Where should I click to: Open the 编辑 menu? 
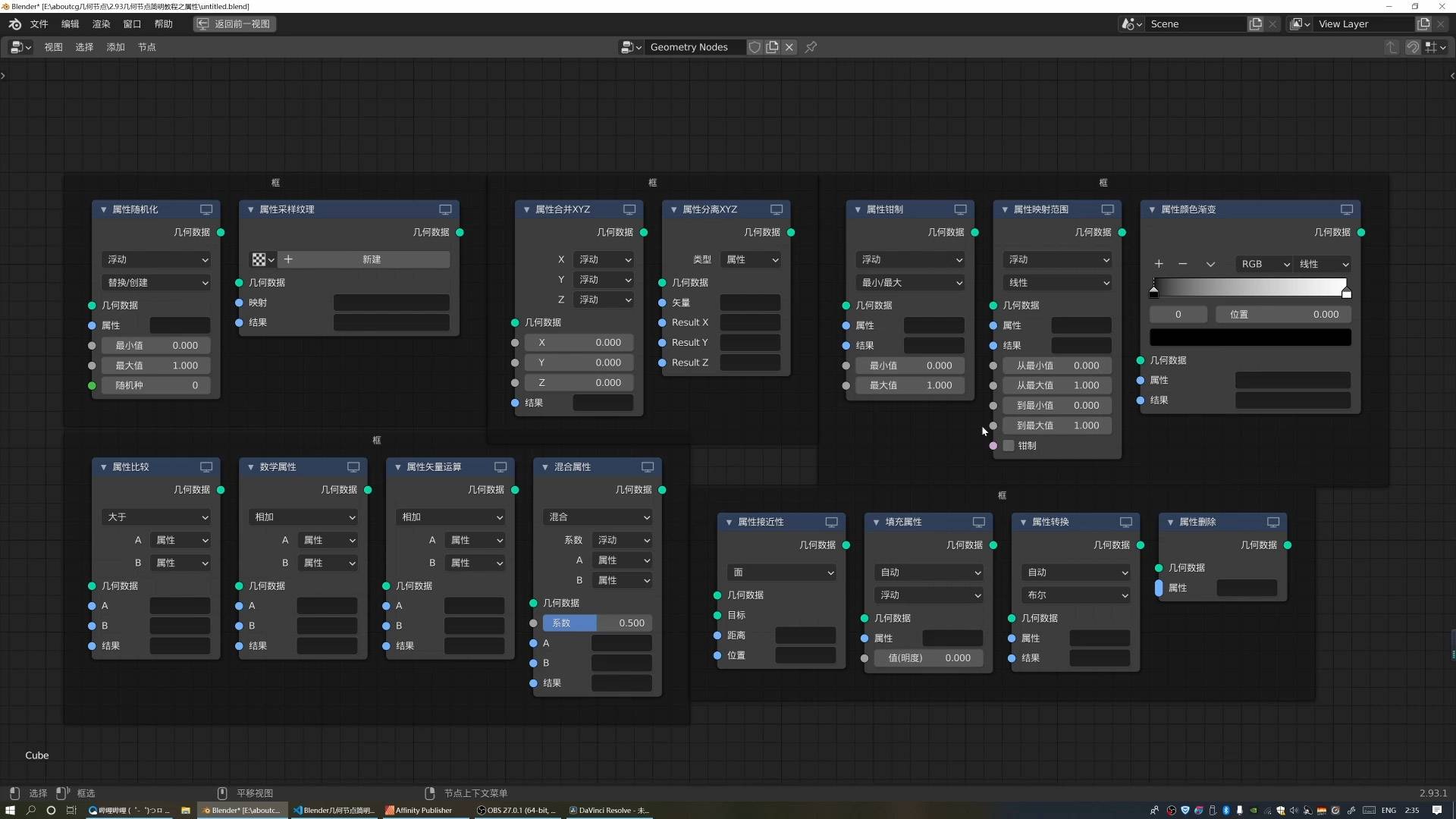pyautogui.click(x=70, y=24)
